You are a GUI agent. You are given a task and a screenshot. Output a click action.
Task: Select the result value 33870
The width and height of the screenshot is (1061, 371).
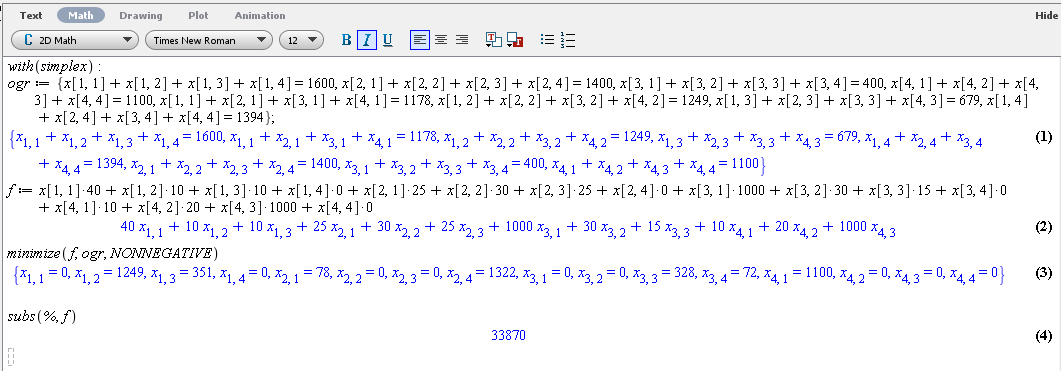509,335
